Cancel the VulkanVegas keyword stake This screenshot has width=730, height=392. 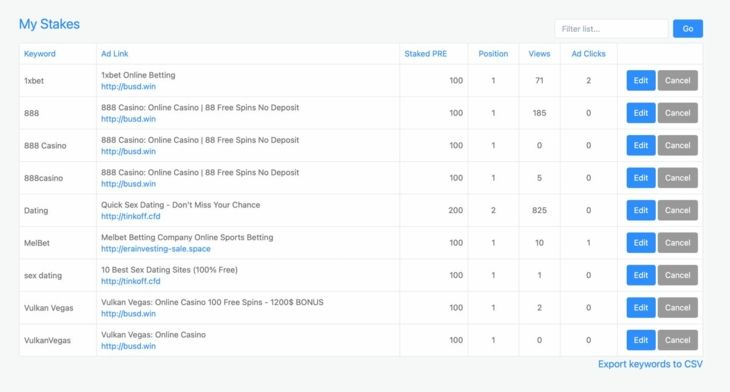coord(677,340)
